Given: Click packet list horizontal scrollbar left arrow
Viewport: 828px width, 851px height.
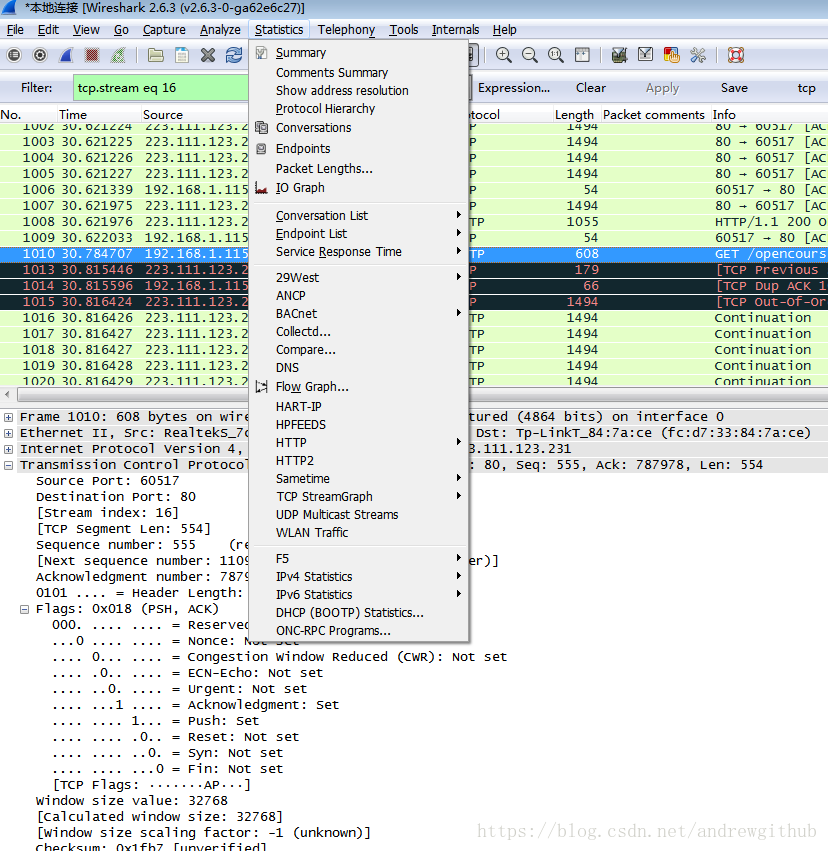Looking at the screenshot, I should click(x=7, y=395).
